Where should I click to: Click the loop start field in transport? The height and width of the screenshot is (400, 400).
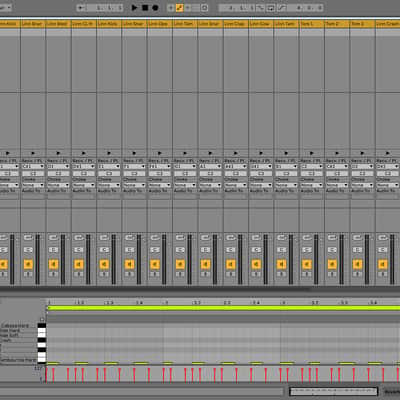tap(237, 7)
